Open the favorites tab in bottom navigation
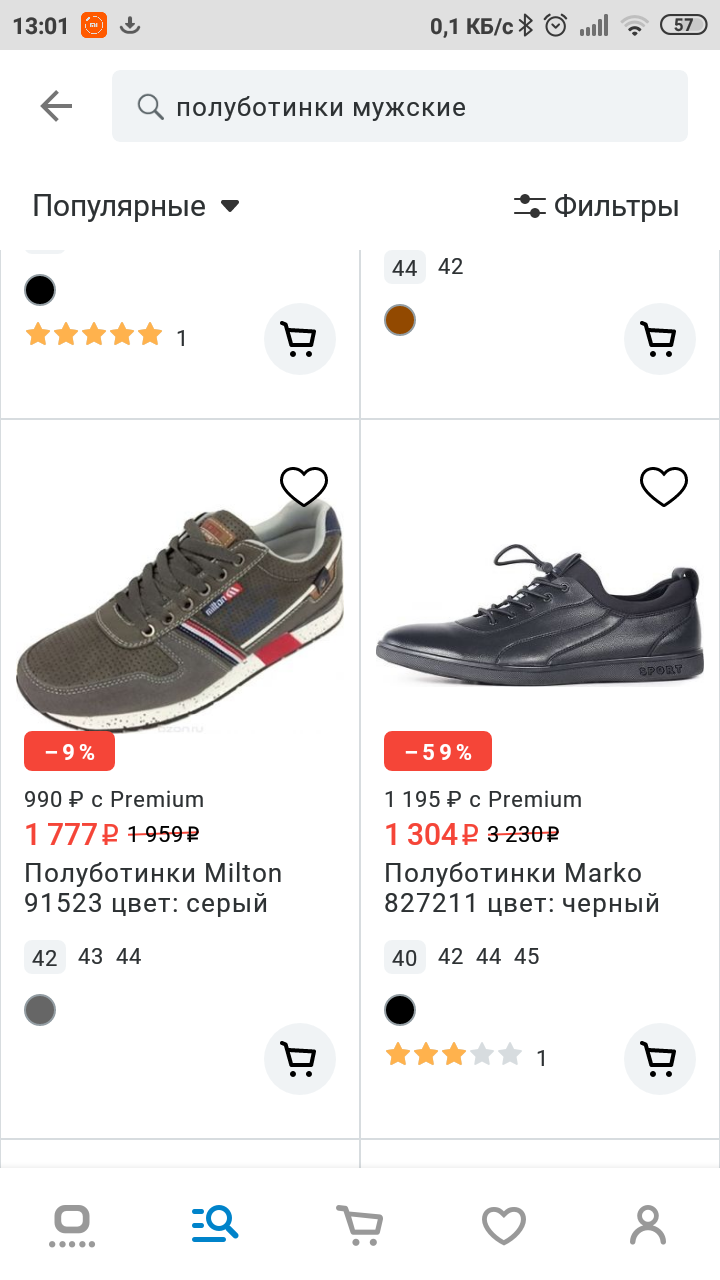 tap(503, 1224)
